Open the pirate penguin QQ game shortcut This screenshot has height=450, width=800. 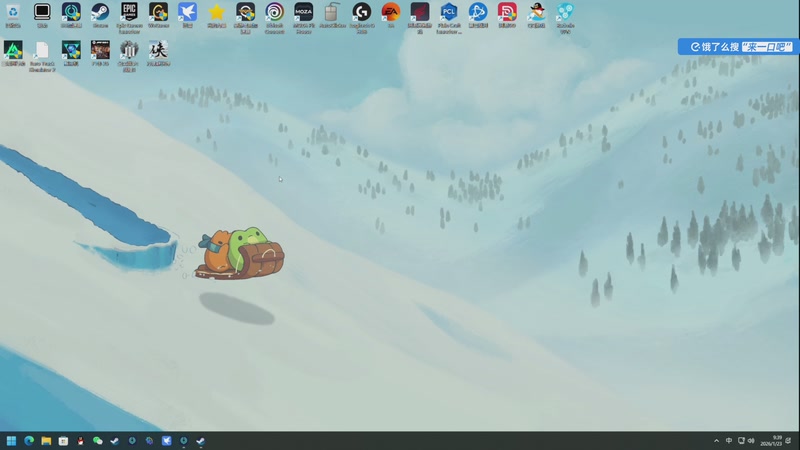[x=536, y=15]
